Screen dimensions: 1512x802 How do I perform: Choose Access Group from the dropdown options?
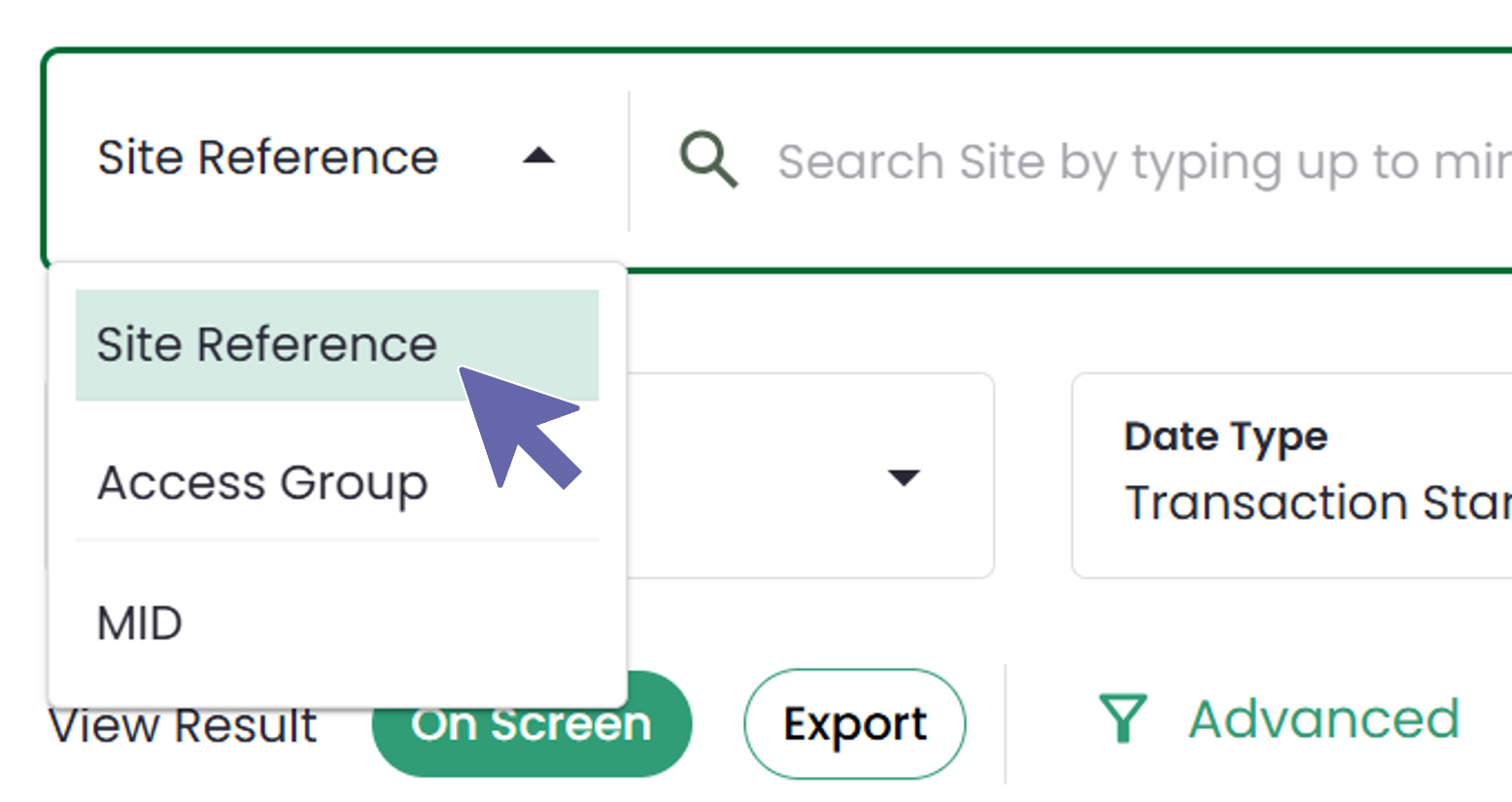[x=260, y=483]
